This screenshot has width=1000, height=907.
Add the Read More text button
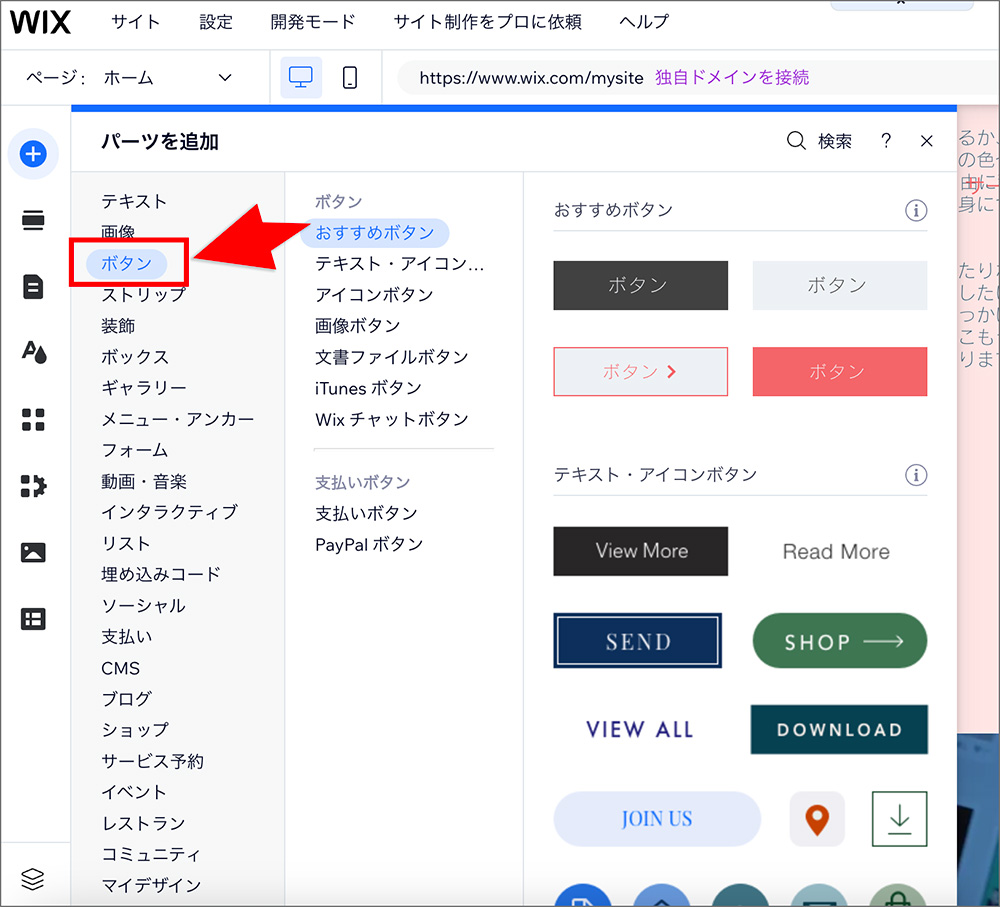[836, 552]
